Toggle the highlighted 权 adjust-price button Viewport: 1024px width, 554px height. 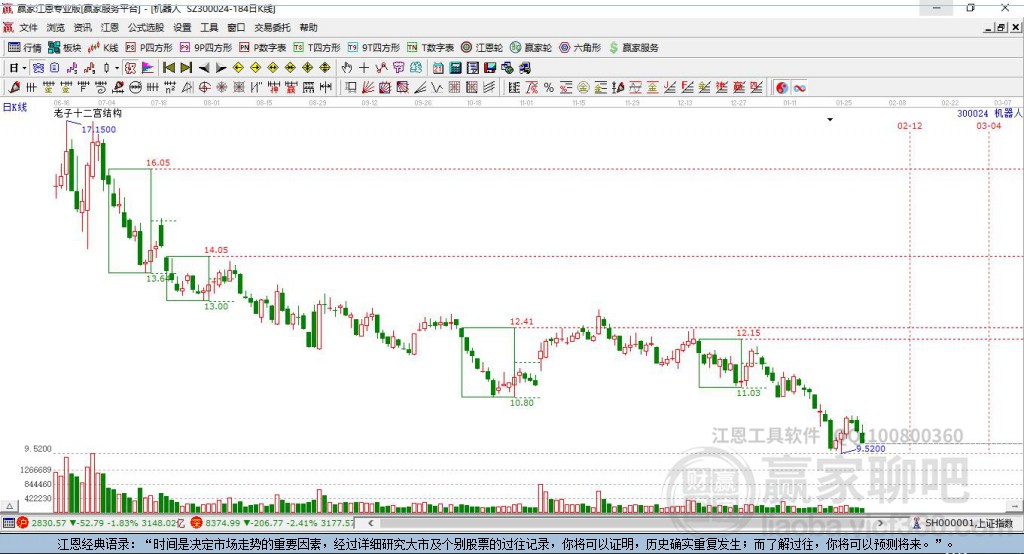[131, 68]
